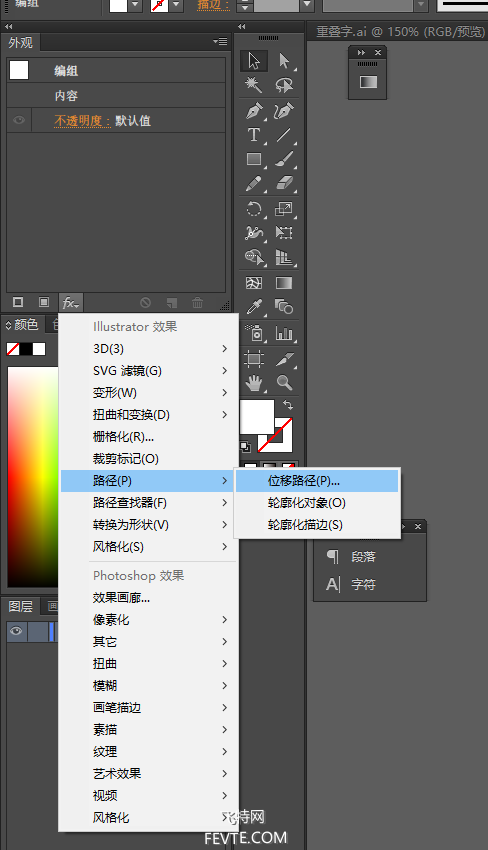Select the Type tool
The height and width of the screenshot is (850, 488).
[x=254, y=134]
